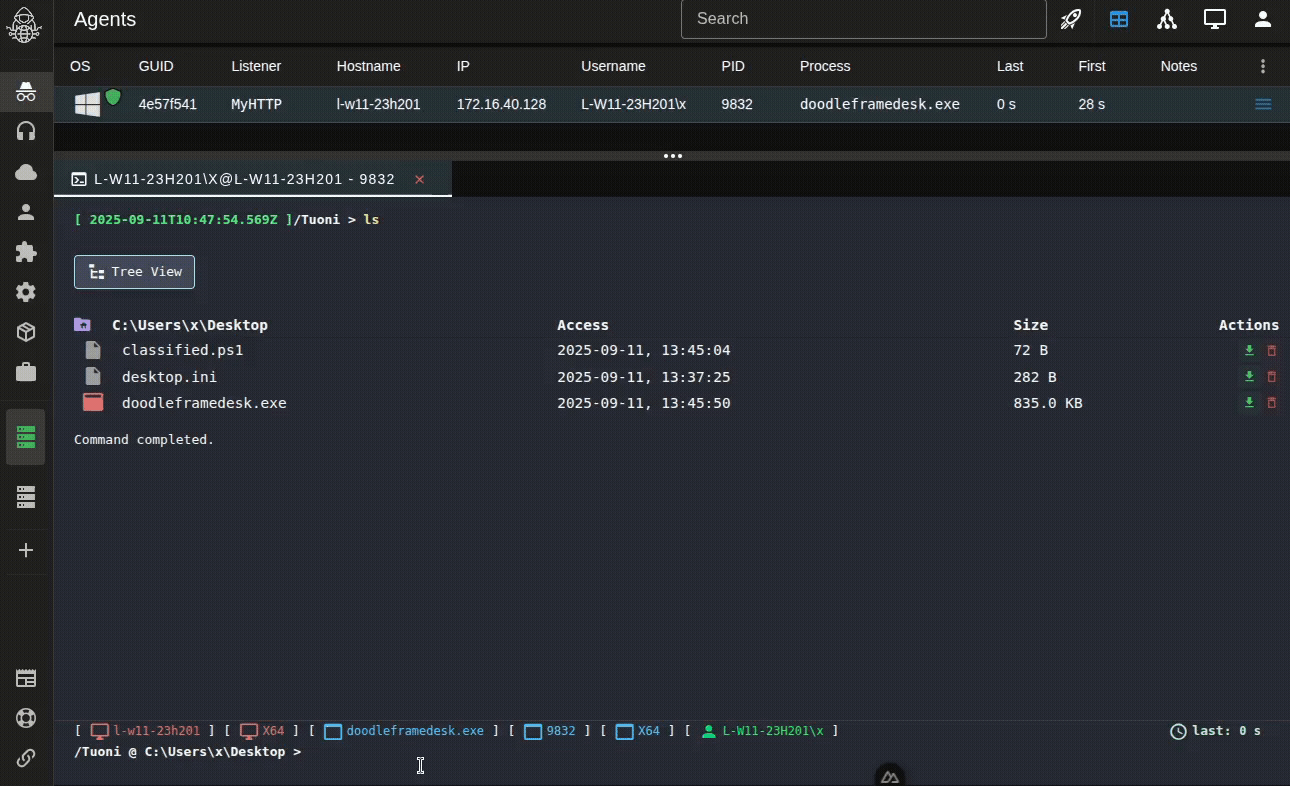The image size is (1290, 786).
Task: Focus the Search input field
Action: (x=863, y=19)
